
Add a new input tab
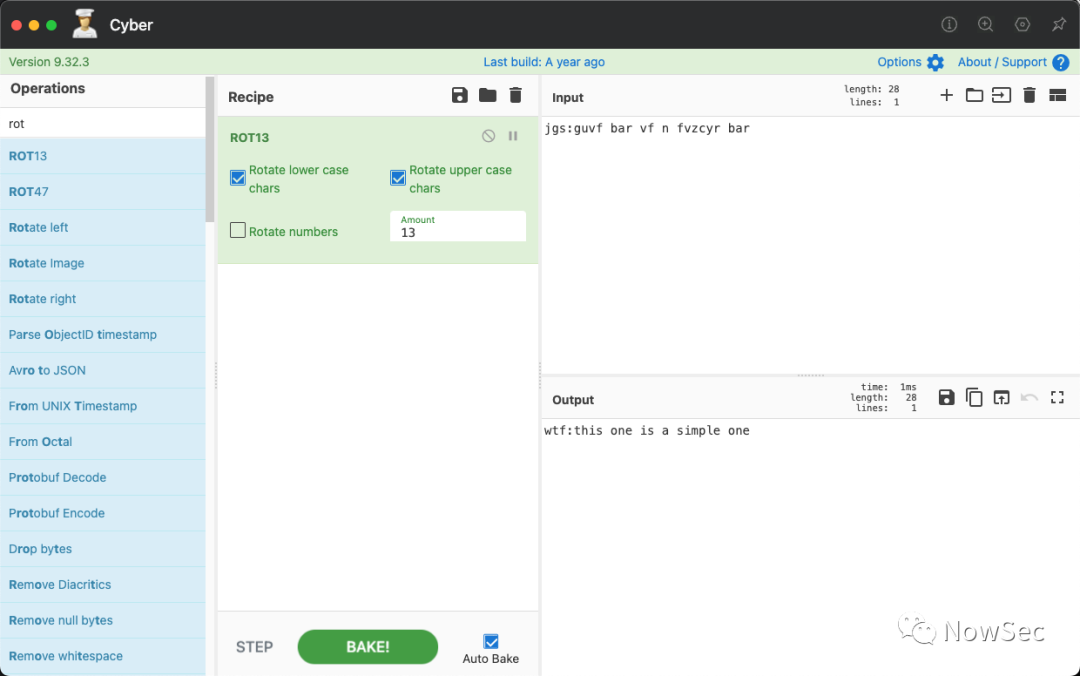click(946, 95)
